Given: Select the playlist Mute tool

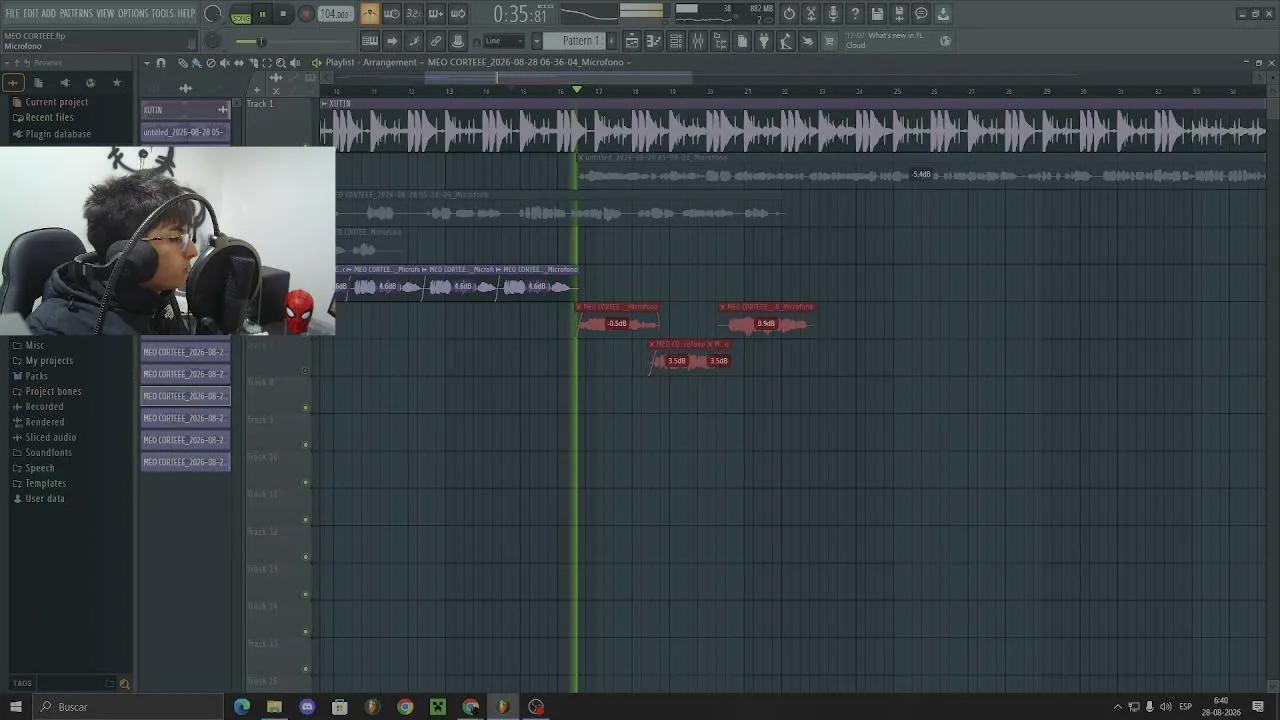Looking at the screenshot, I should [x=224, y=63].
